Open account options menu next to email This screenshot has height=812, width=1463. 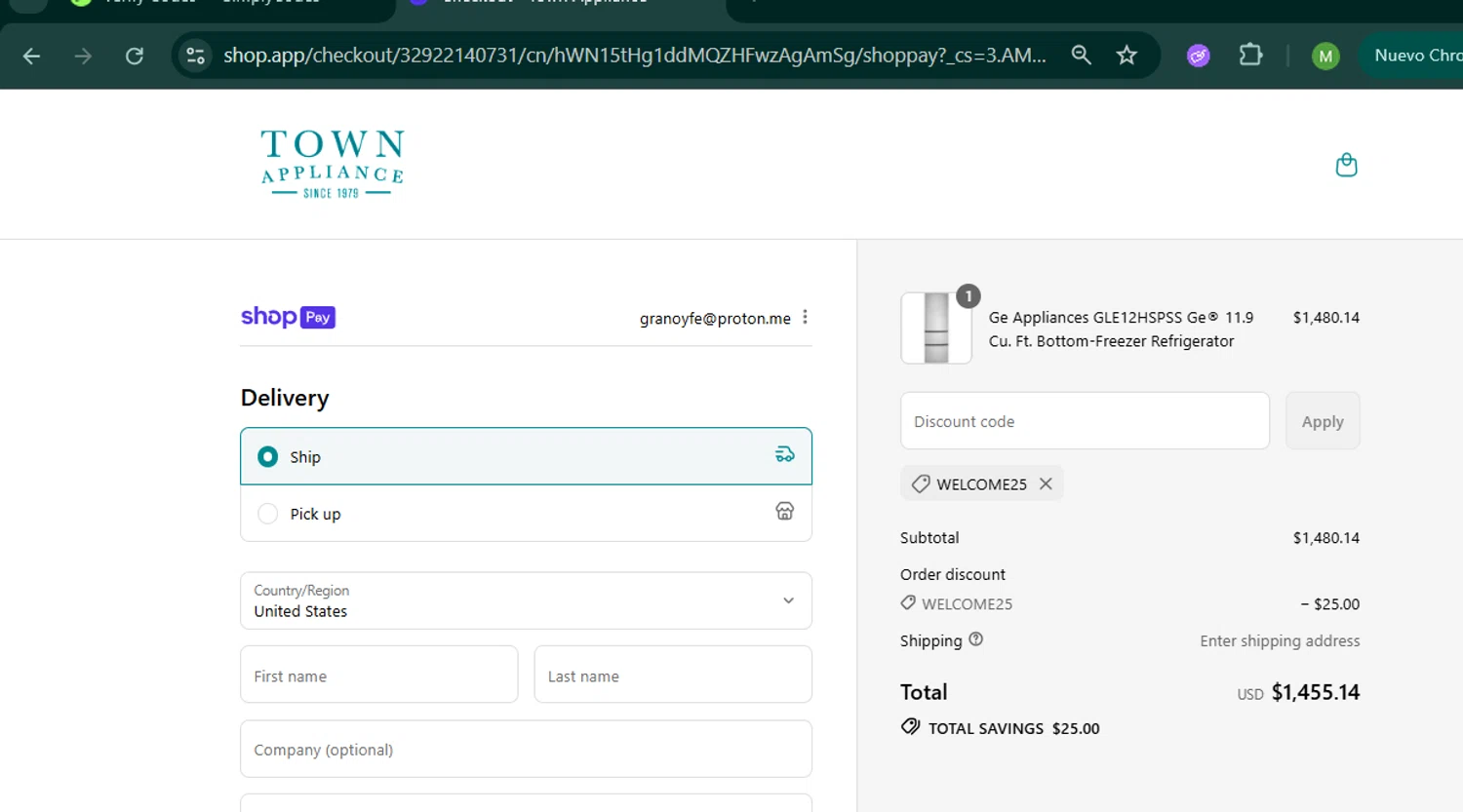click(805, 317)
